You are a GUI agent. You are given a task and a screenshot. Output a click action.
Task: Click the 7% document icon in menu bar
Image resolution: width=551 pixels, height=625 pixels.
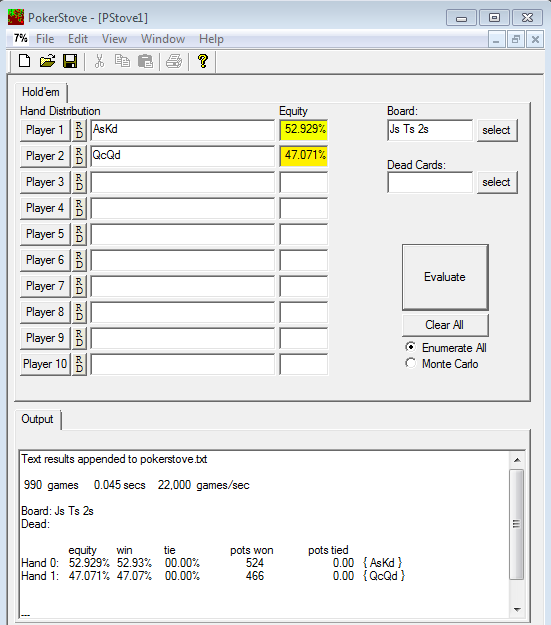coord(20,39)
